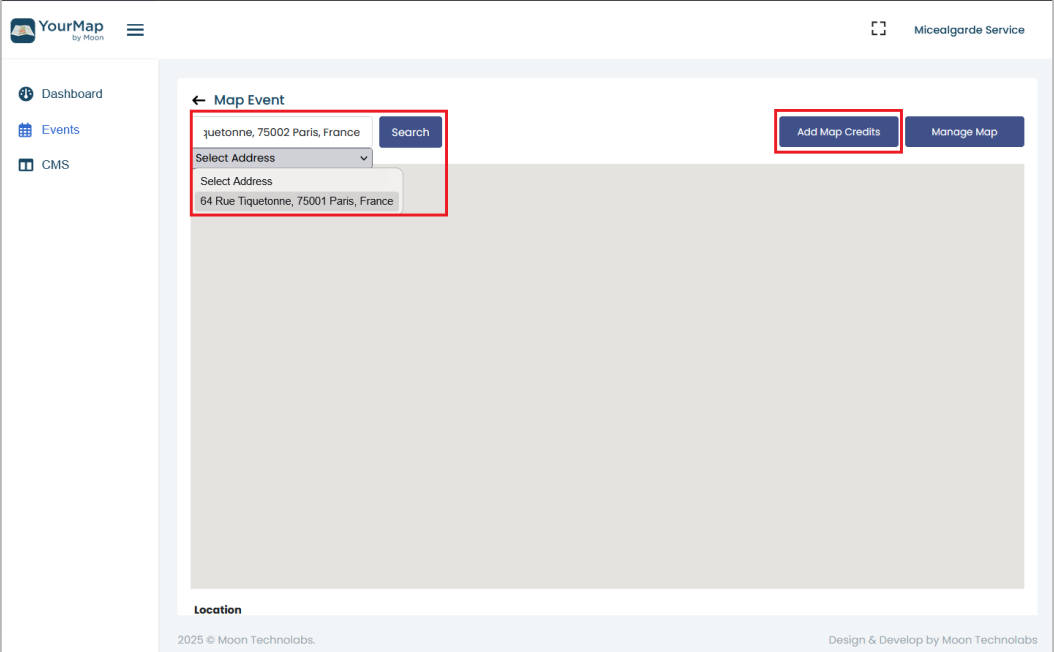Image resolution: width=1054 pixels, height=652 pixels.
Task: Focus the address search text field
Action: 282,132
